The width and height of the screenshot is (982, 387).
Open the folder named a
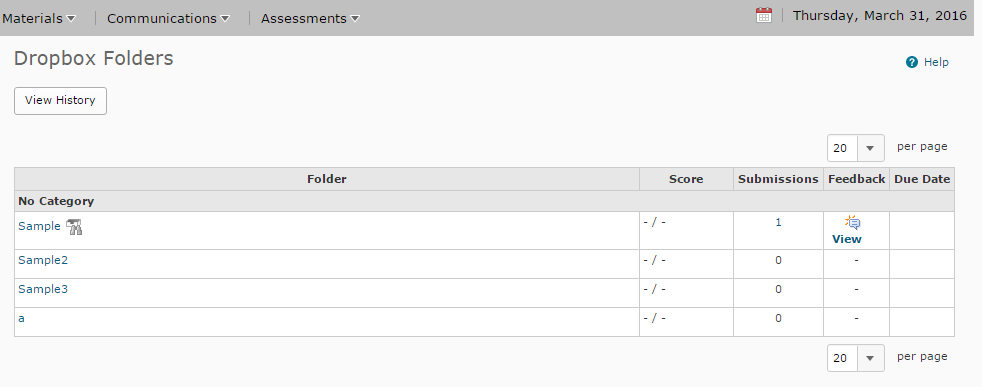point(21,318)
